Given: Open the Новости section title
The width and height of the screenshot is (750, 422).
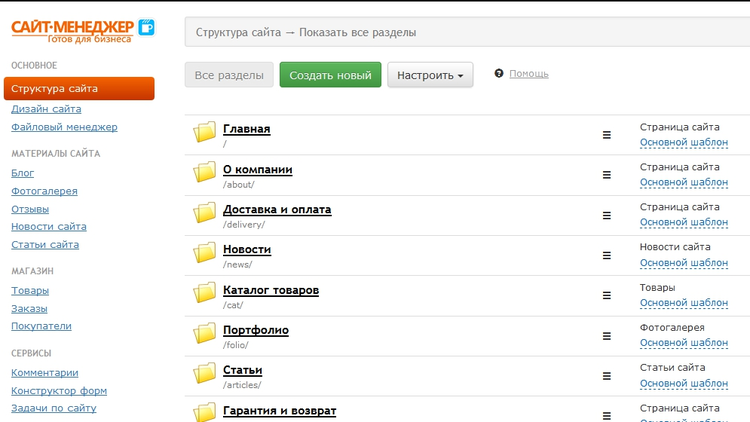Looking at the screenshot, I should point(247,250).
